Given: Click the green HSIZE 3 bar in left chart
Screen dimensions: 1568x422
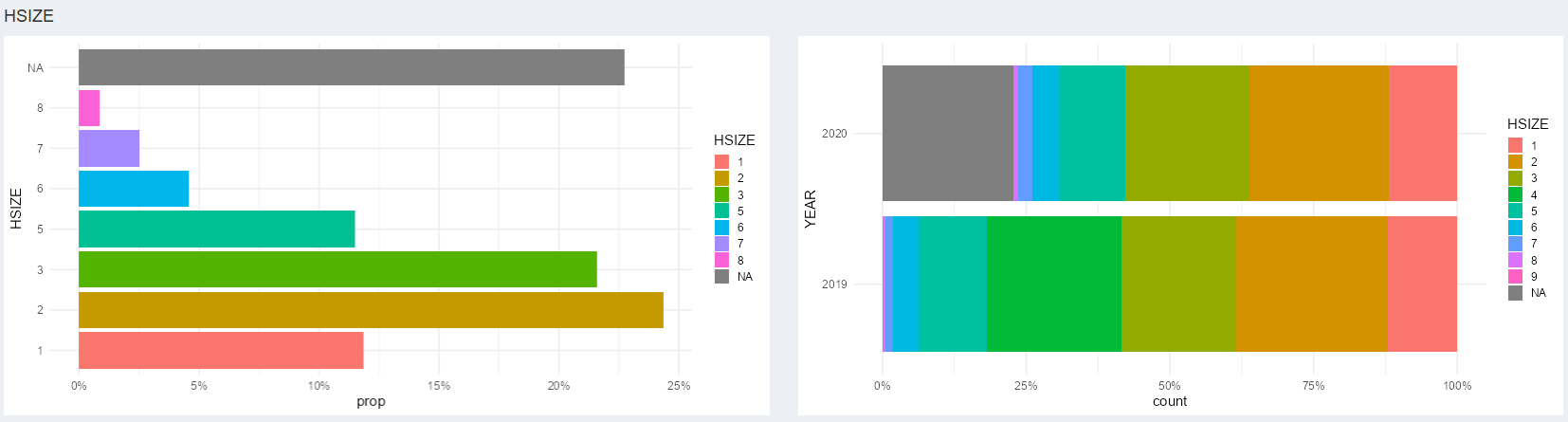Looking at the screenshot, I should (337, 269).
